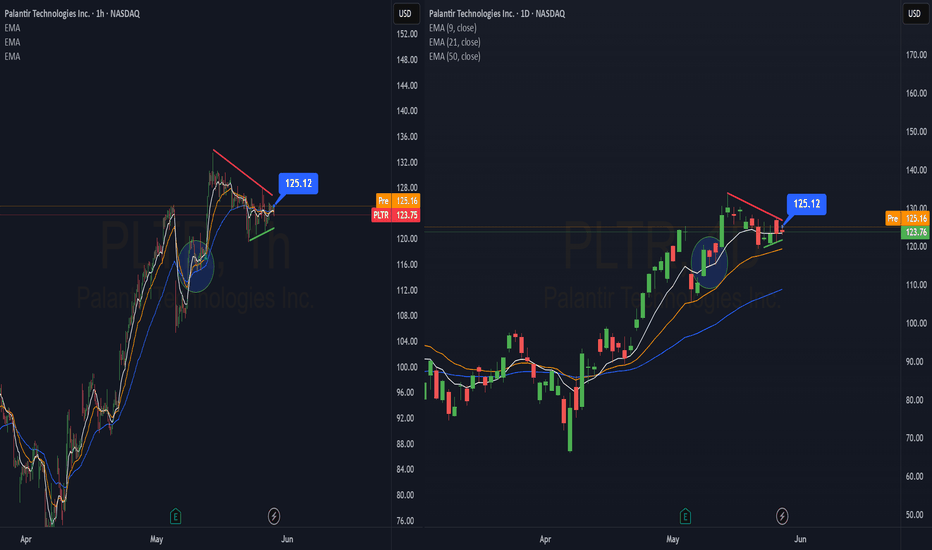This screenshot has width=932, height=550.
Task: Open USD currency selector on left chart
Action: point(405,13)
